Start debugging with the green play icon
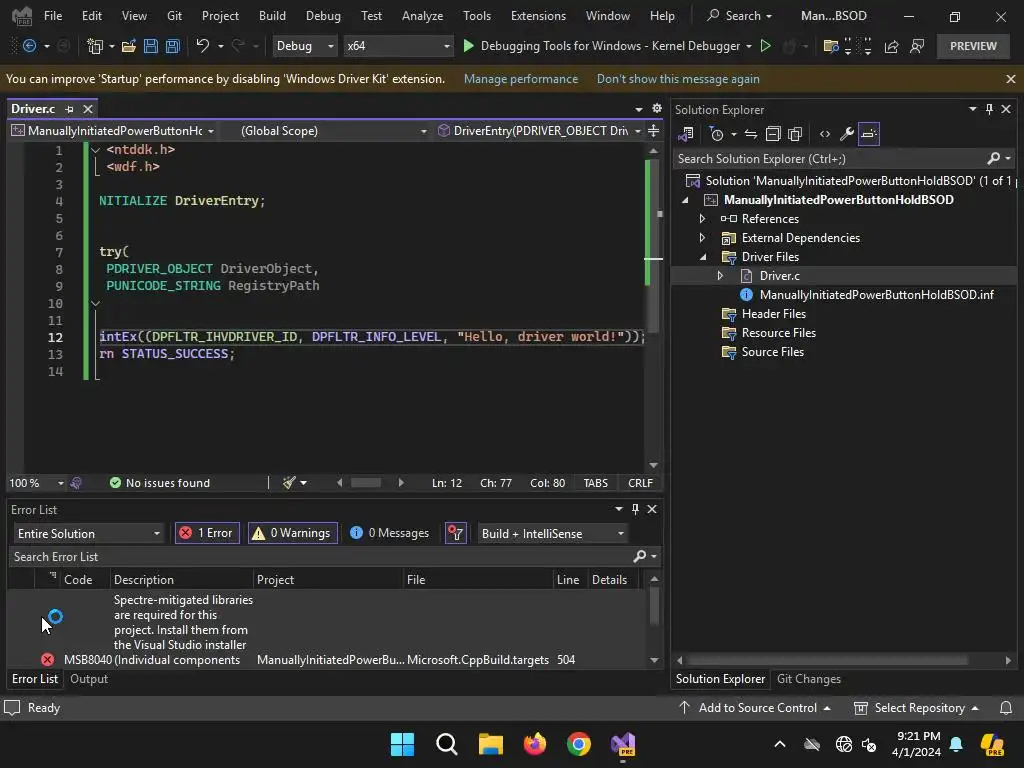The width and height of the screenshot is (1024, 768). 468,46
